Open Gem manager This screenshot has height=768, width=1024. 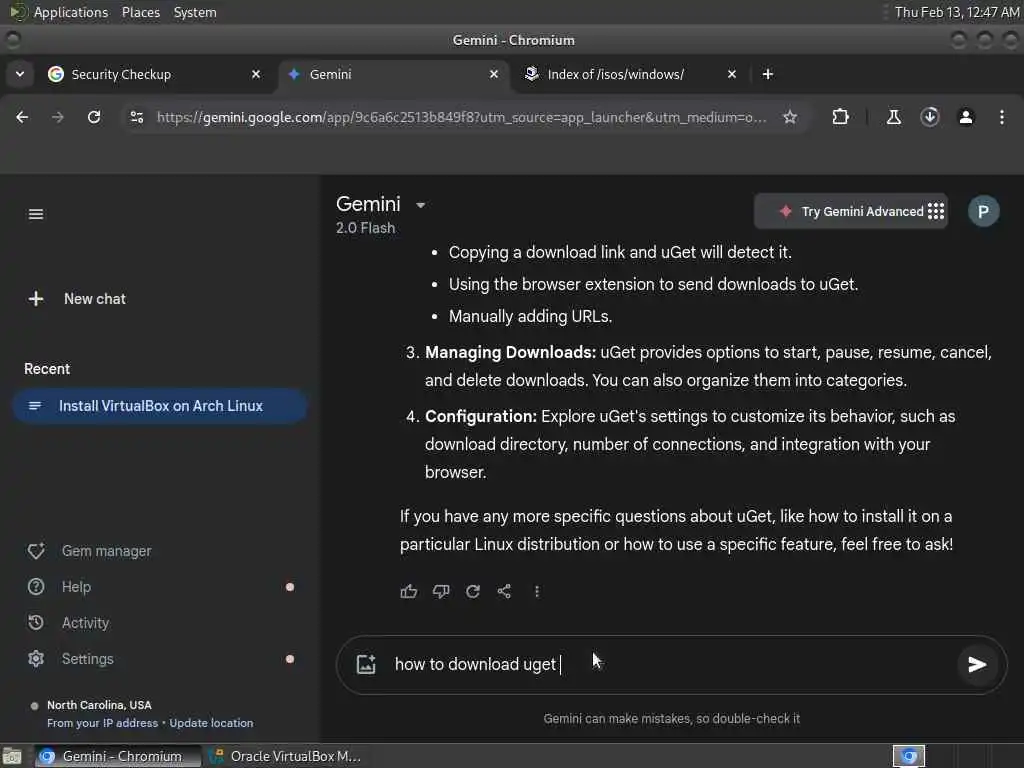tap(89, 551)
